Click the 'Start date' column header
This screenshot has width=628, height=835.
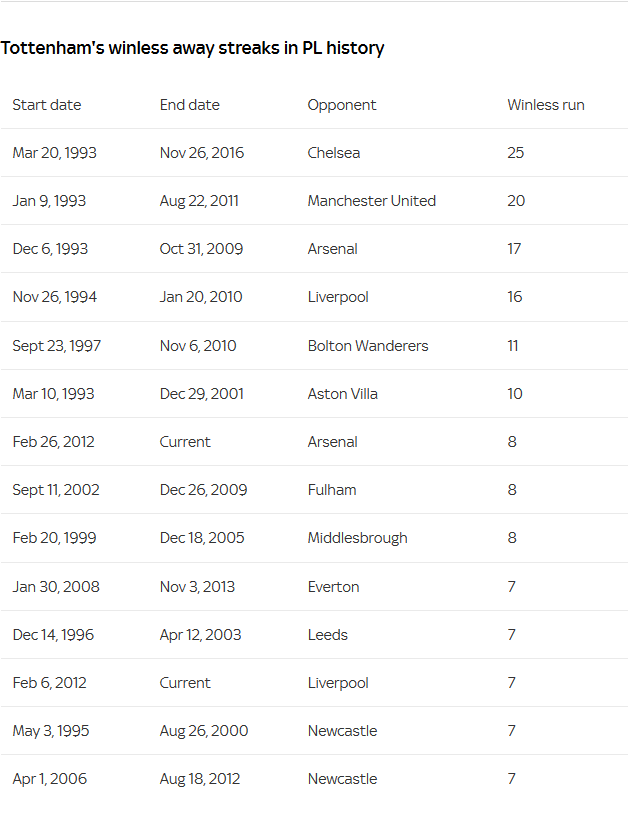[x=47, y=105]
